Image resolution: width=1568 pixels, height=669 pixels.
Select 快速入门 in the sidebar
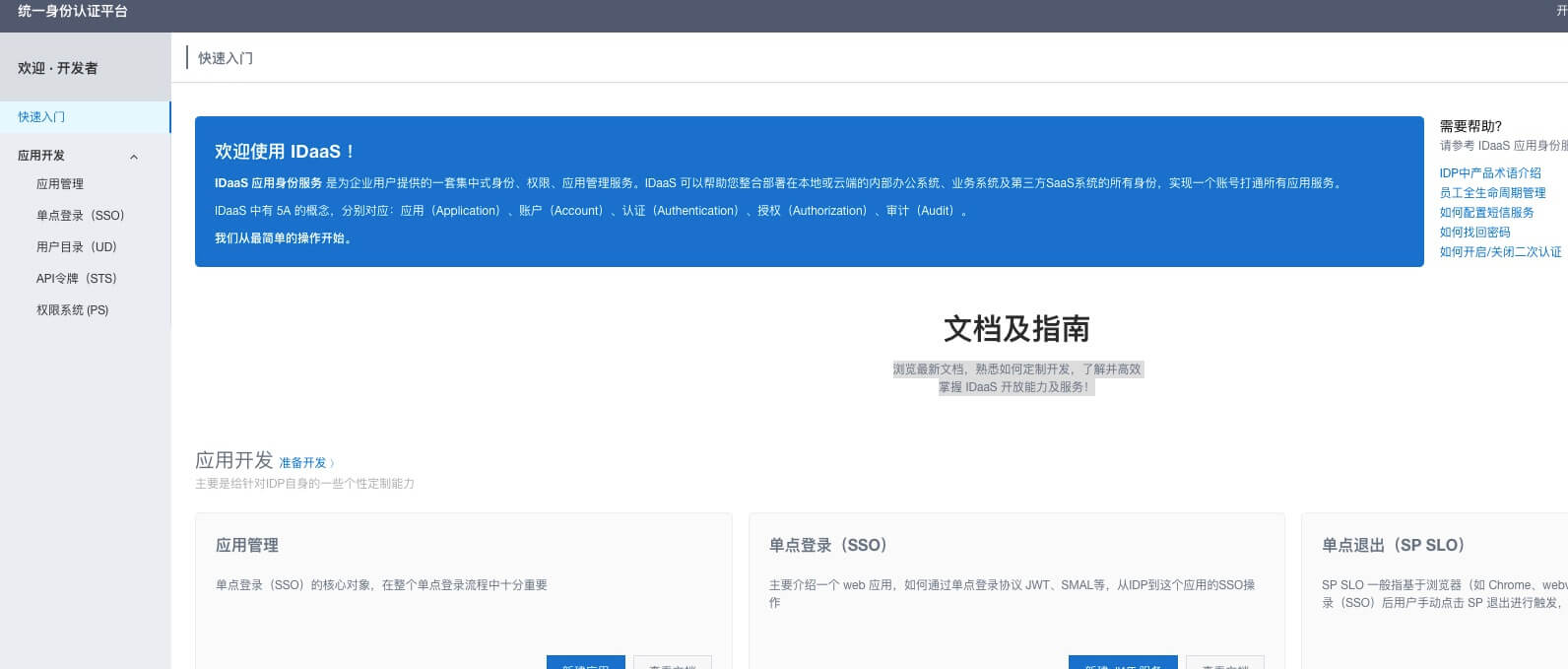click(41, 117)
